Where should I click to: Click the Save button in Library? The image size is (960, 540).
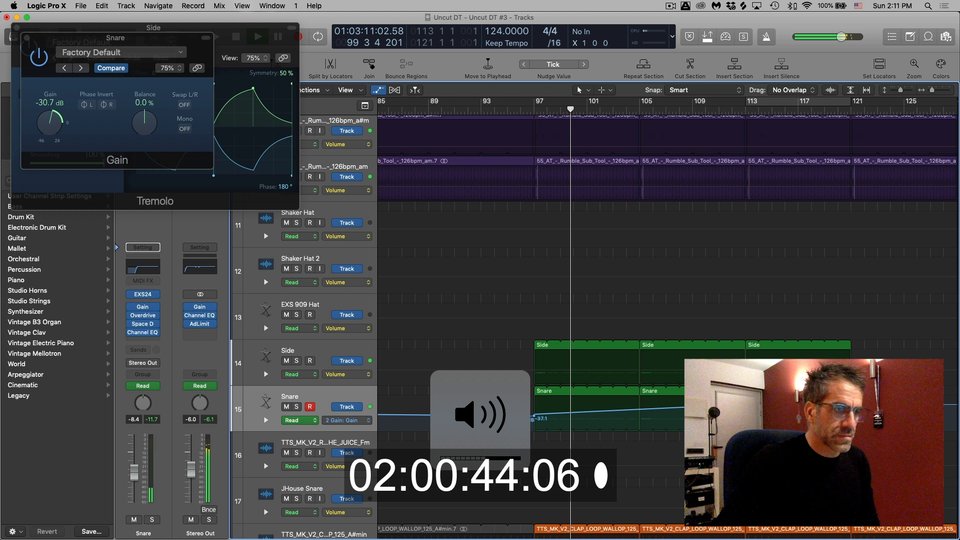point(91,531)
